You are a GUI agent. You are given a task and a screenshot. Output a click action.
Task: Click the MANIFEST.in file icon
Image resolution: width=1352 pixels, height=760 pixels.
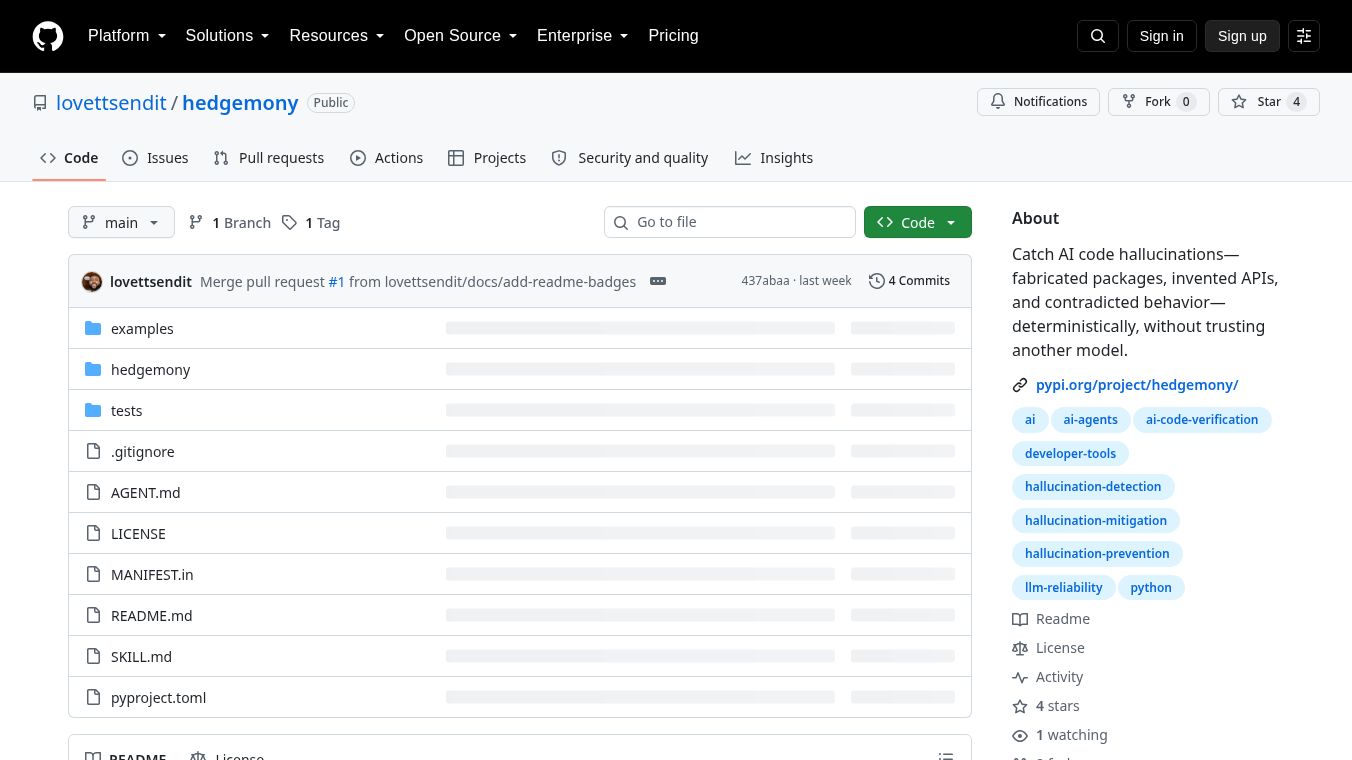coord(93,574)
